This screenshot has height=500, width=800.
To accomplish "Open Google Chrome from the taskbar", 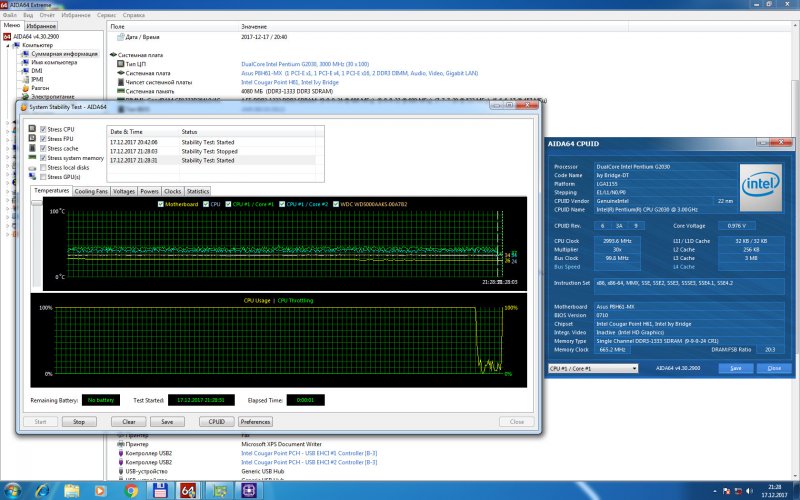I will pyautogui.click(x=131, y=490).
